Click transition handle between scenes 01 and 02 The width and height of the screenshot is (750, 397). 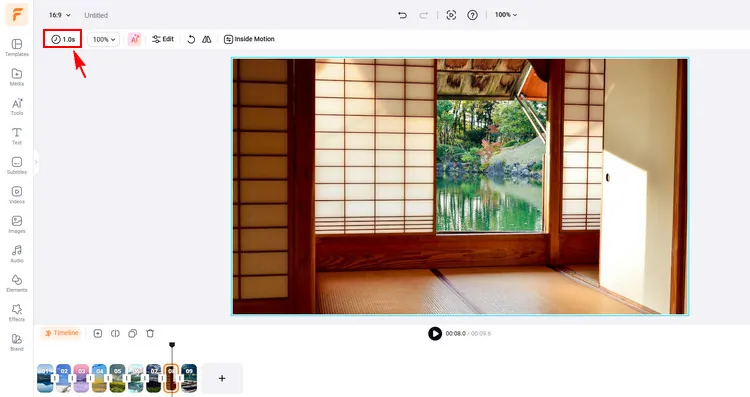pyautogui.click(x=54, y=378)
